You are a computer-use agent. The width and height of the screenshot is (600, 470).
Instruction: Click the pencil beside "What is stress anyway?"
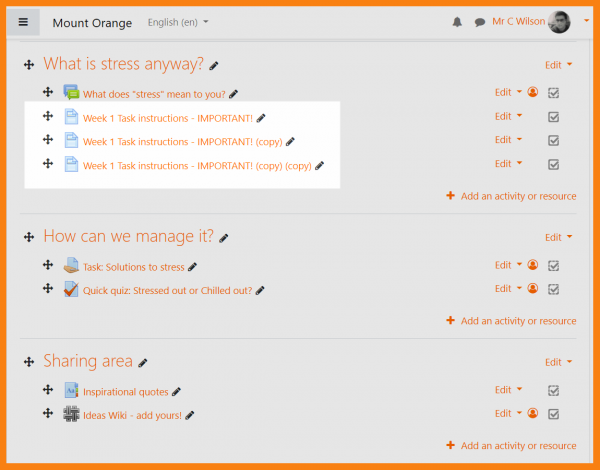click(x=214, y=66)
